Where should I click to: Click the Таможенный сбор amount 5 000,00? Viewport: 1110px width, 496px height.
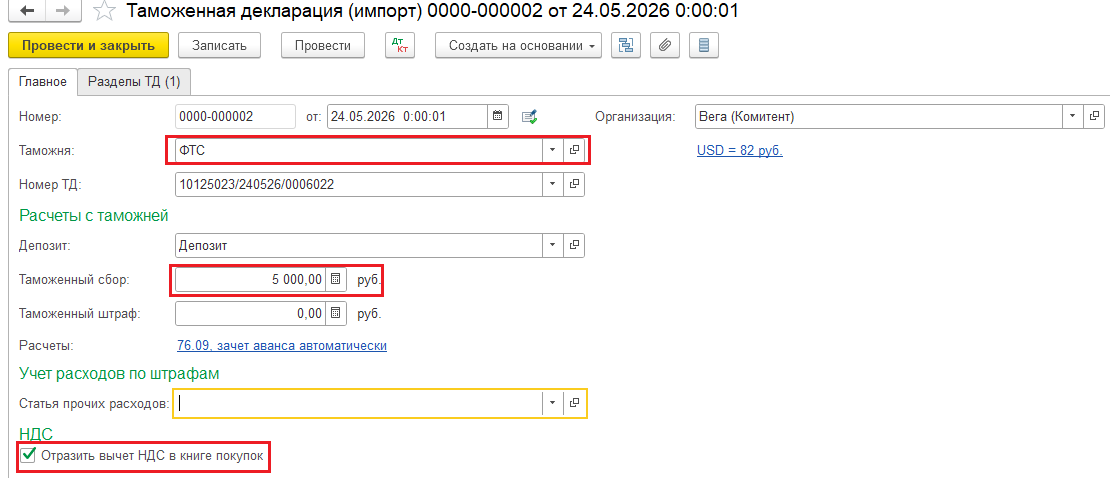coord(250,279)
